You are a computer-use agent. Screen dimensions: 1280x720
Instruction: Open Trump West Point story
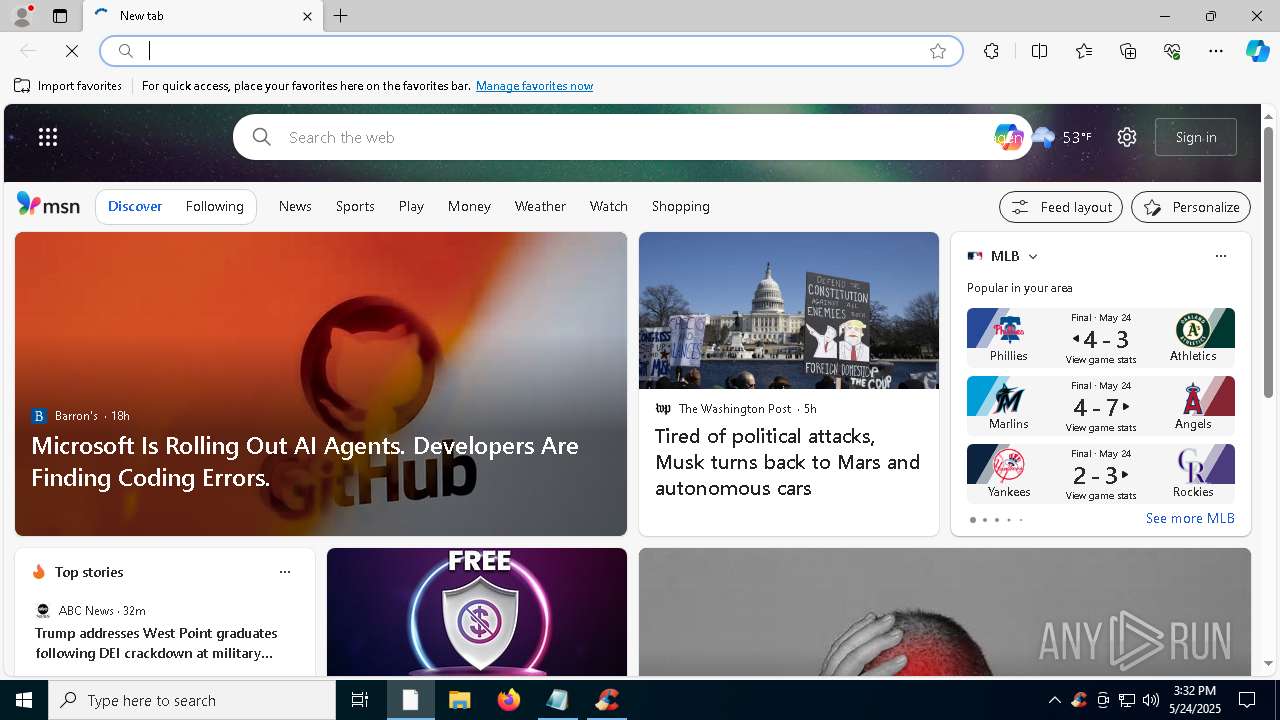[156, 643]
